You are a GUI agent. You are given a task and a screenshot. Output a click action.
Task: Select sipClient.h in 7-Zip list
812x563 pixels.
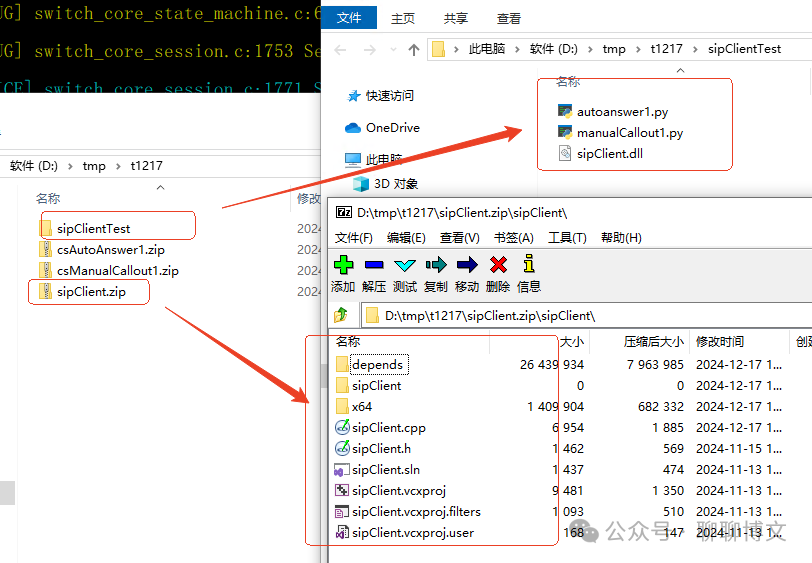[x=373, y=449]
